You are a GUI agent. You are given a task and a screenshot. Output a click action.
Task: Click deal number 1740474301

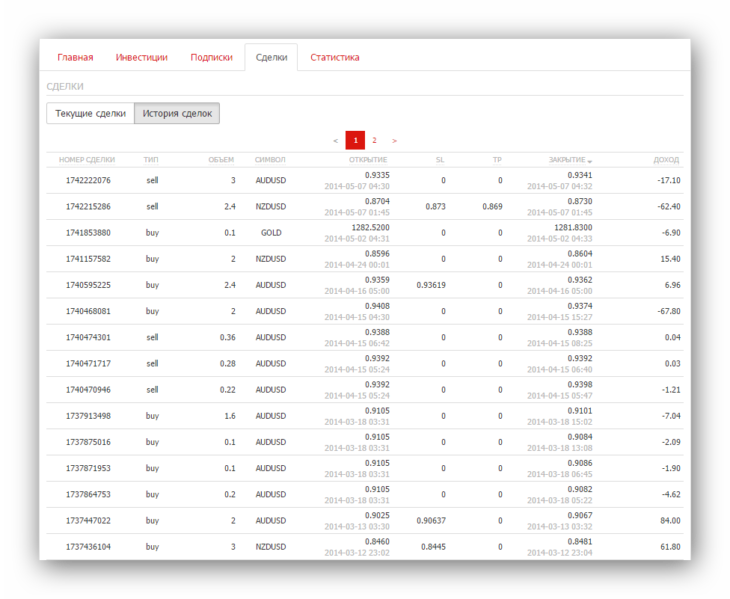click(88, 337)
